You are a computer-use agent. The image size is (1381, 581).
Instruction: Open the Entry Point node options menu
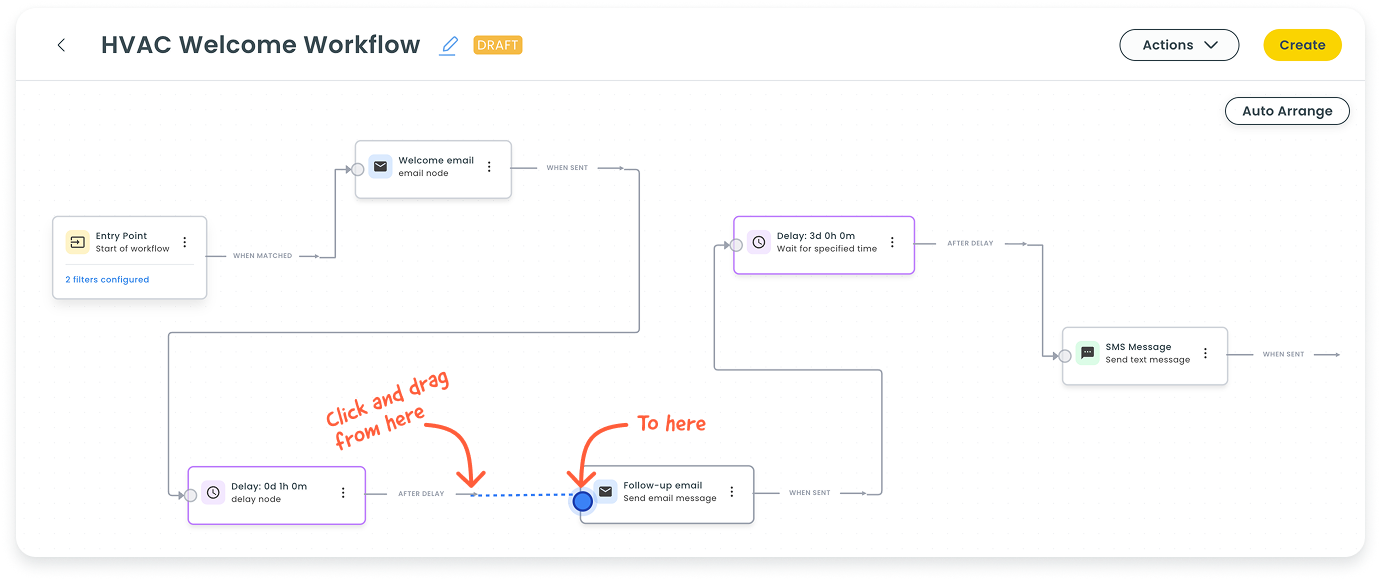pos(184,242)
